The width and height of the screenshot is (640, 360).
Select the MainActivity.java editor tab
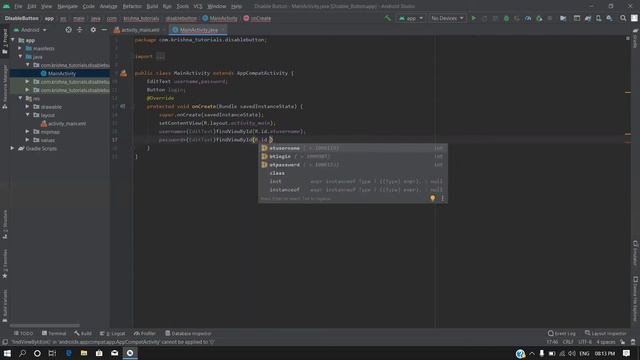click(x=199, y=30)
